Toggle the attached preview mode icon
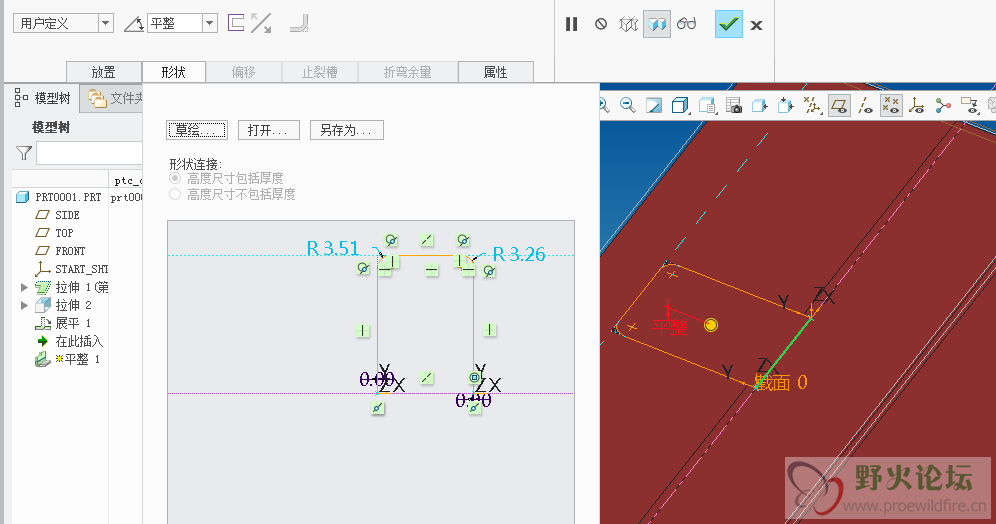The image size is (996, 524). click(x=657, y=24)
